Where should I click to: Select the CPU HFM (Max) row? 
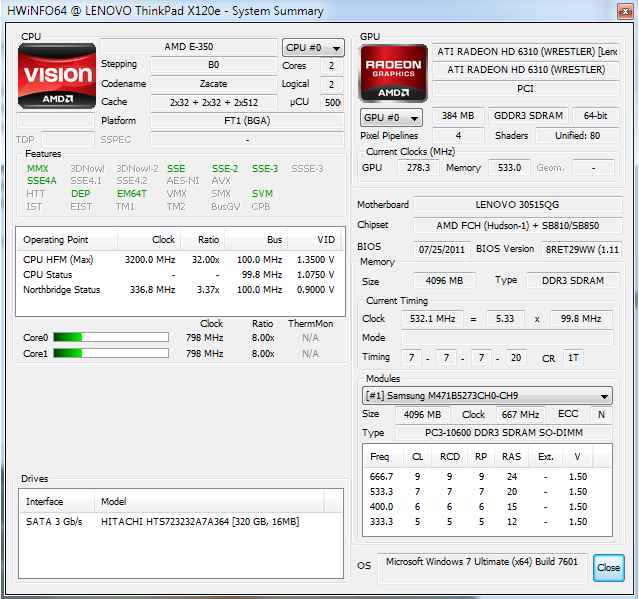tap(179, 260)
